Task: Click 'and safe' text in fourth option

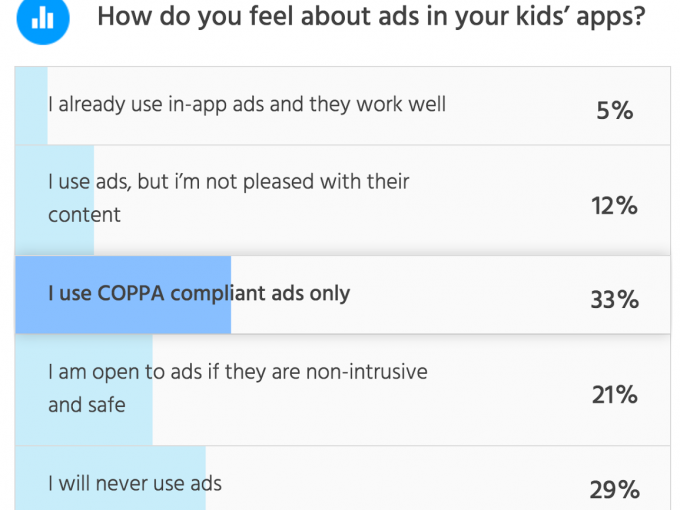Action: click(87, 405)
